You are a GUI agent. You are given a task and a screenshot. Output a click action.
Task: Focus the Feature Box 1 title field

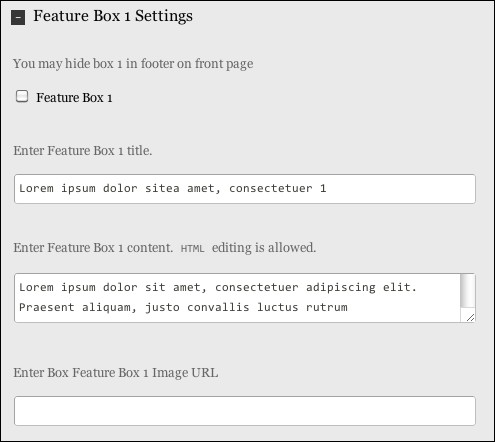[245, 189]
